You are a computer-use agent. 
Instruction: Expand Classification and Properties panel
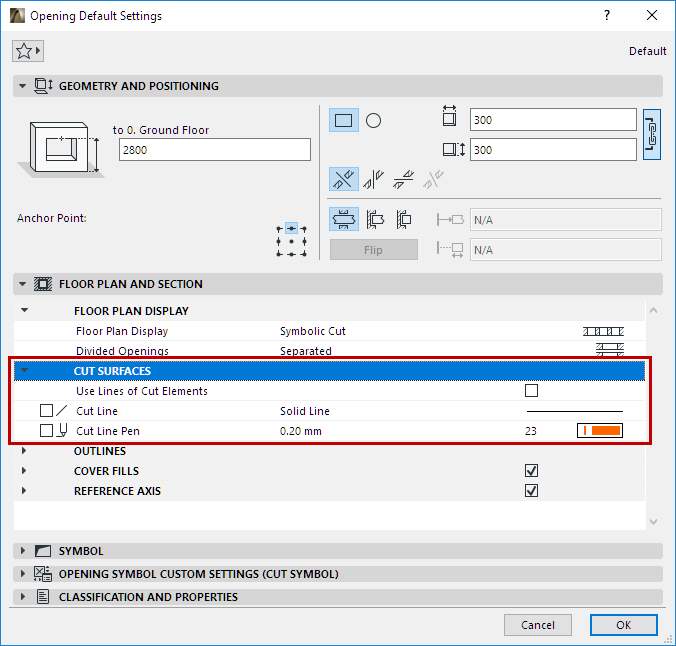tap(23, 597)
